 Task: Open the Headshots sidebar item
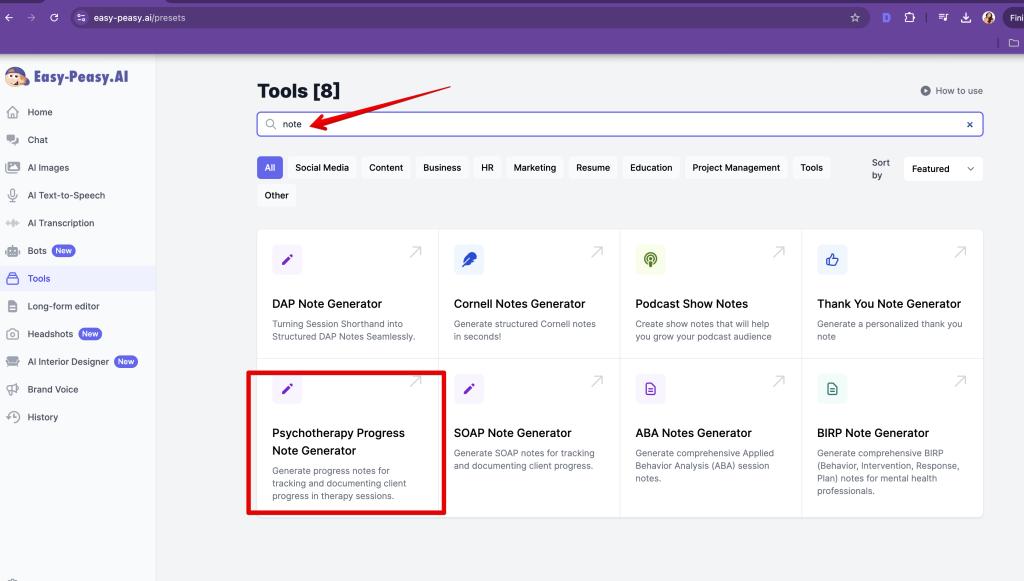pos(50,334)
